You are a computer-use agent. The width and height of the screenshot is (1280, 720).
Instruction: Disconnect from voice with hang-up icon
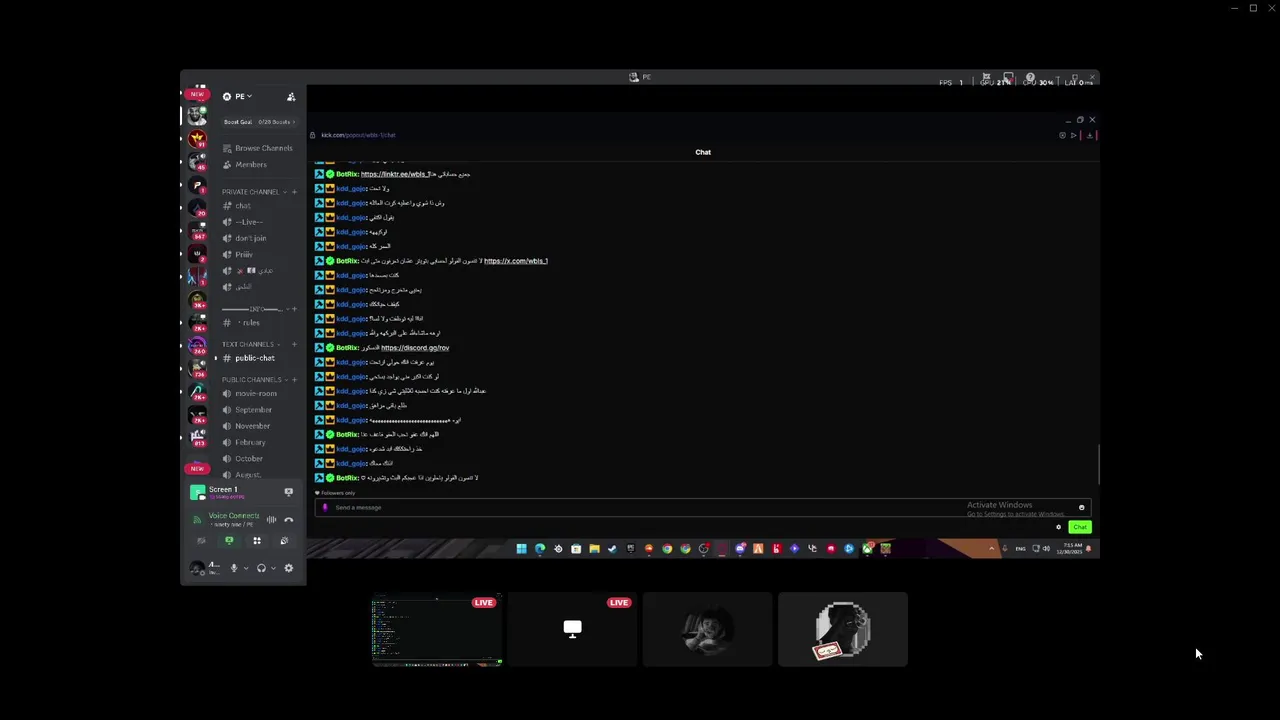pos(289,519)
